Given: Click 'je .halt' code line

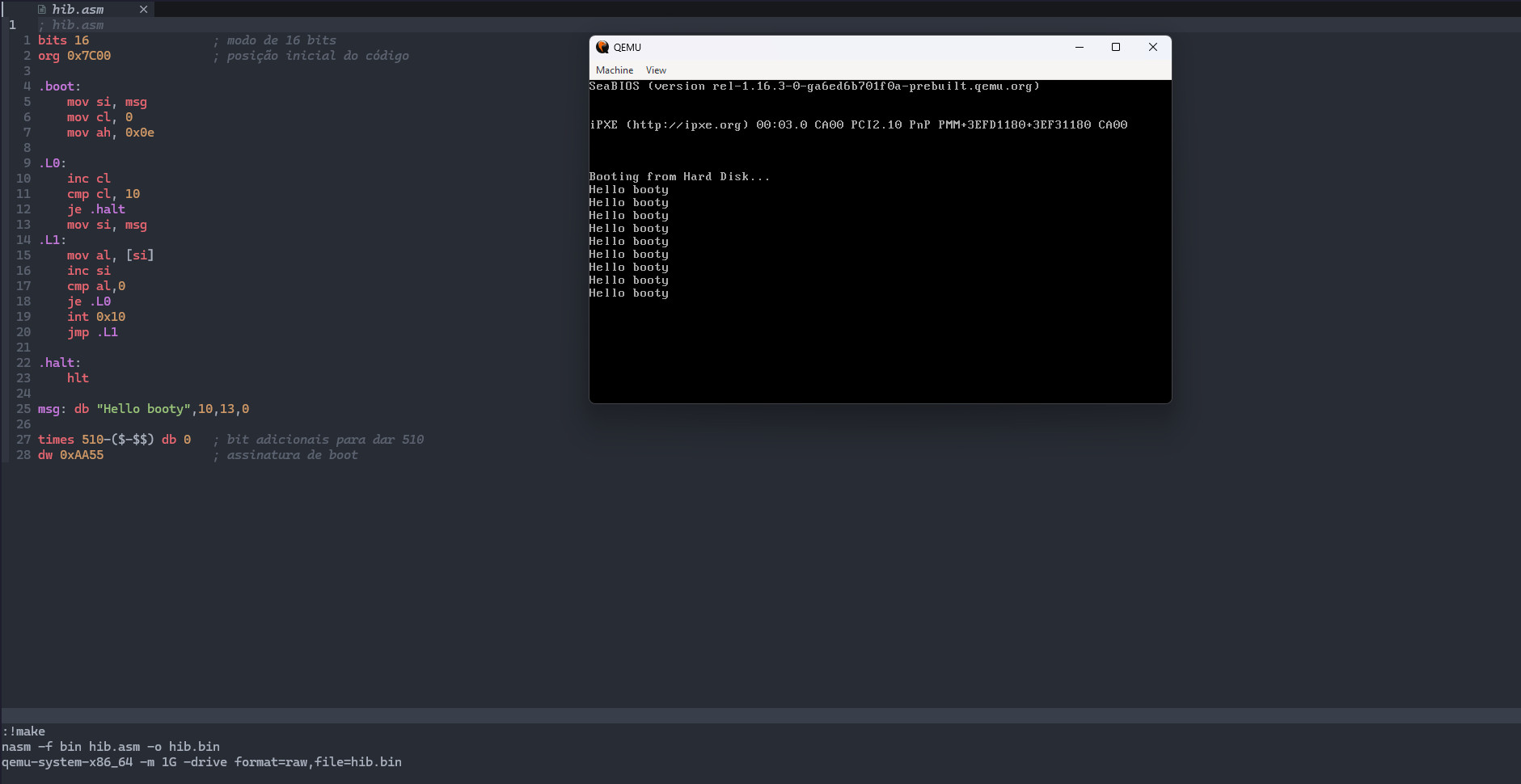Looking at the screenshot, I should pyautogui.click(x=96, y=209).
